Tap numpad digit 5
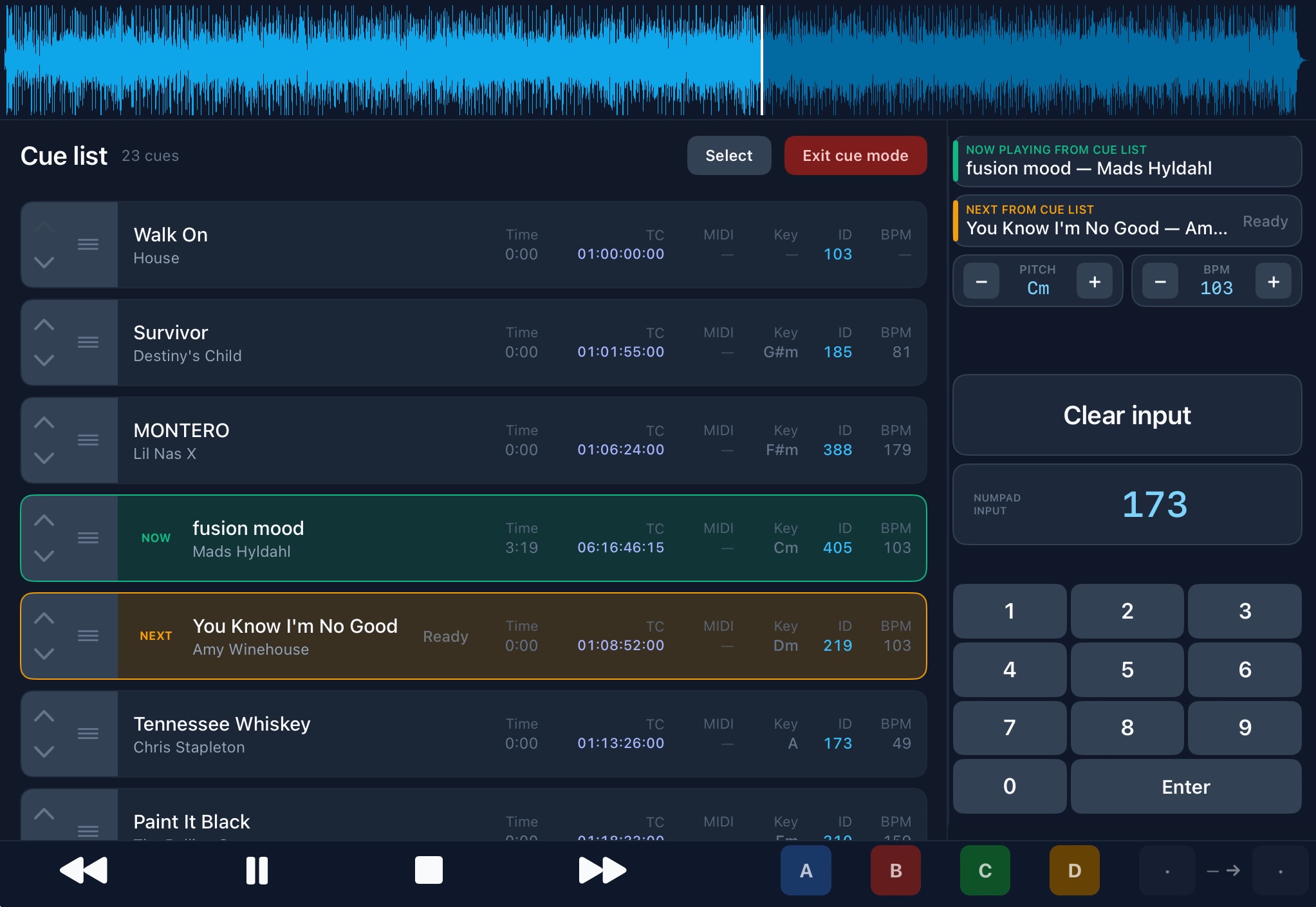The image size is (1316, 907). point(1127,669)
